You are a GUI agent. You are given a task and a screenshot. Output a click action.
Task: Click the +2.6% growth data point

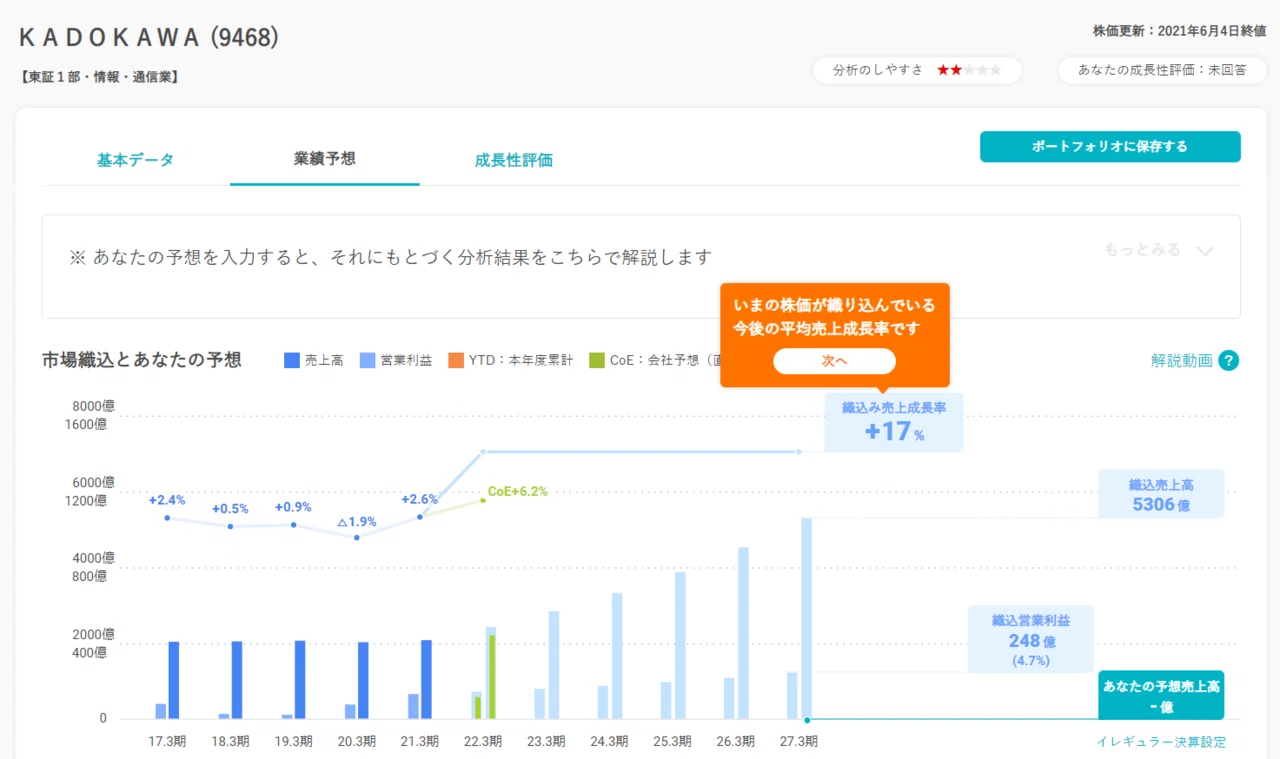(420, 516)
